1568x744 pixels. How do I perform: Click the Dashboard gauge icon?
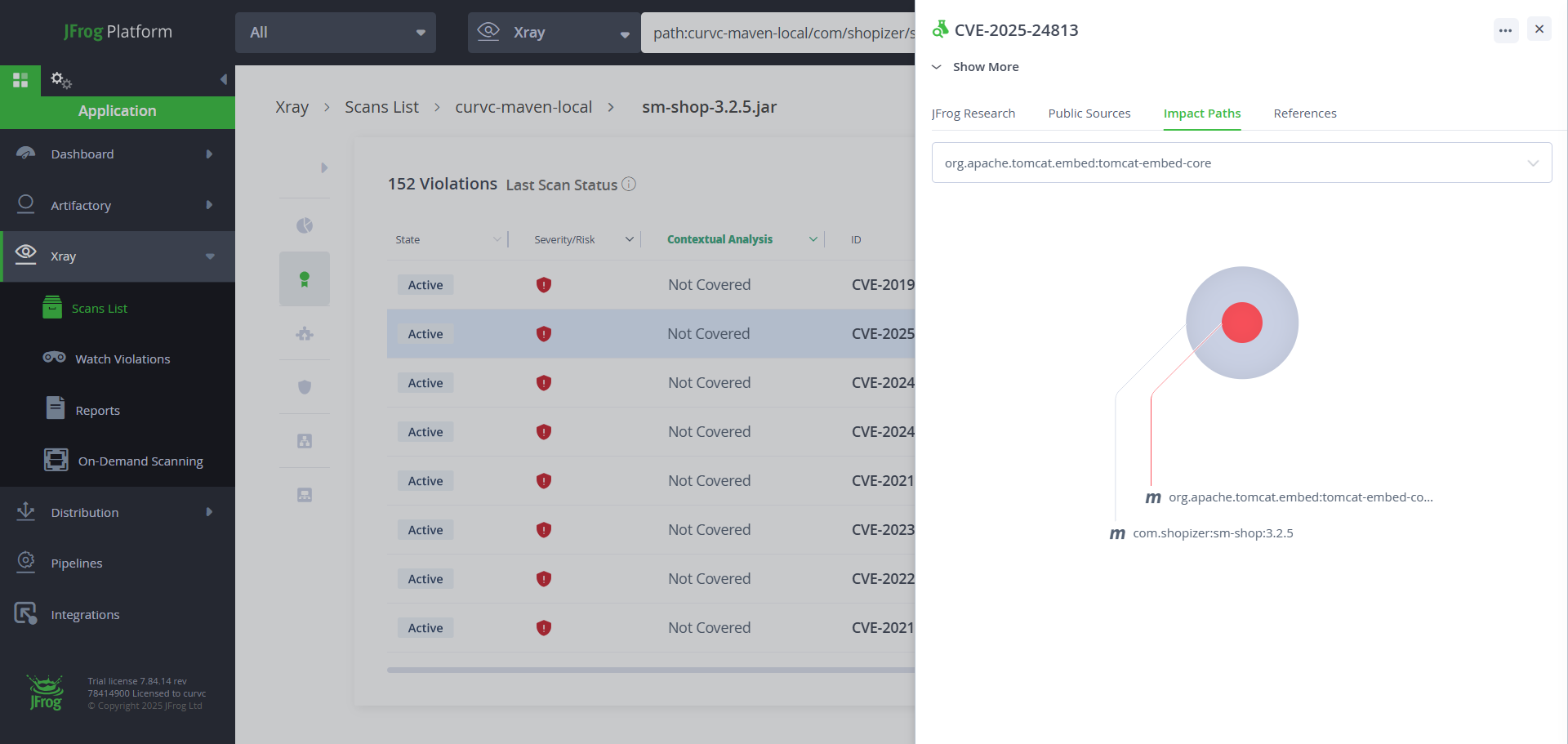(26, 154)
